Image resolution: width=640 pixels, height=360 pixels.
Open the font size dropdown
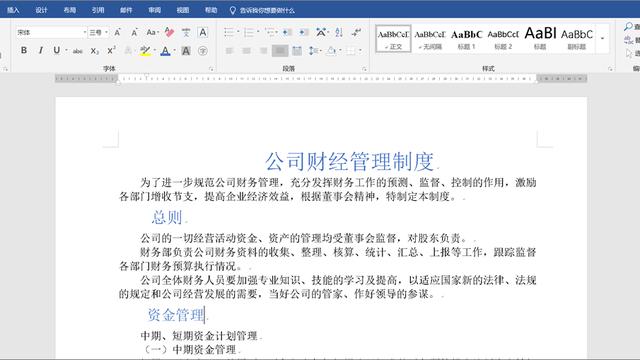[106, 32]
